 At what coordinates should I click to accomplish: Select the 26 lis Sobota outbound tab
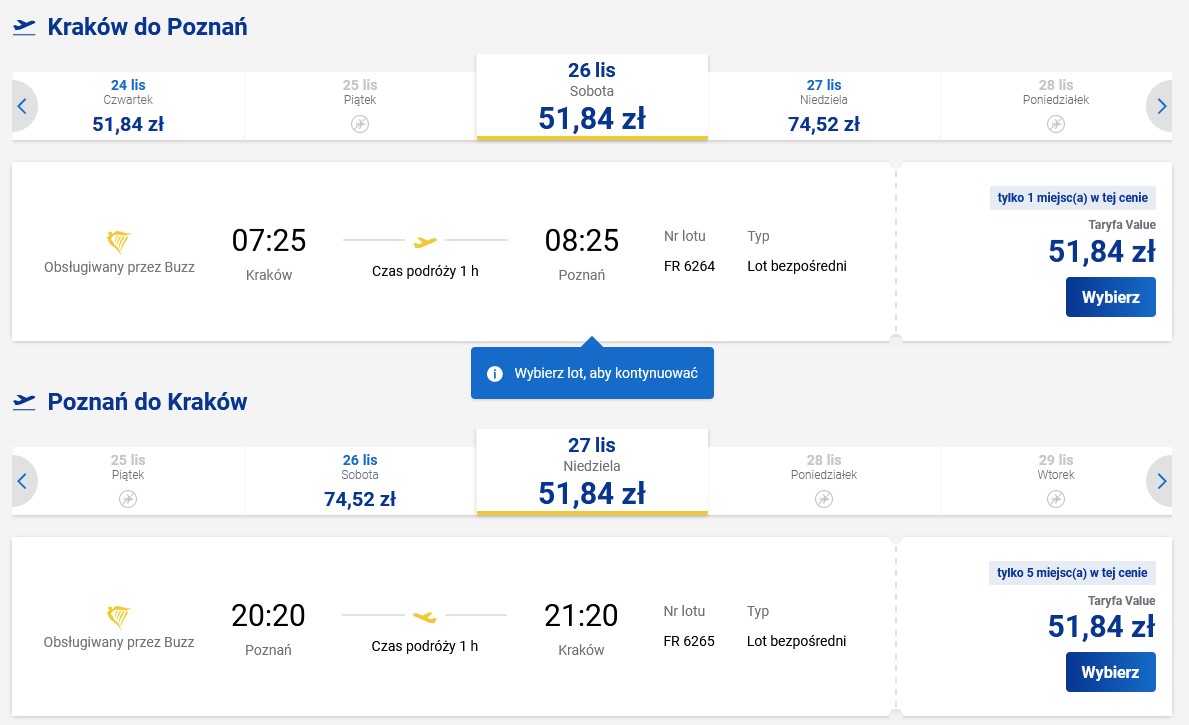tap(592, 97)
